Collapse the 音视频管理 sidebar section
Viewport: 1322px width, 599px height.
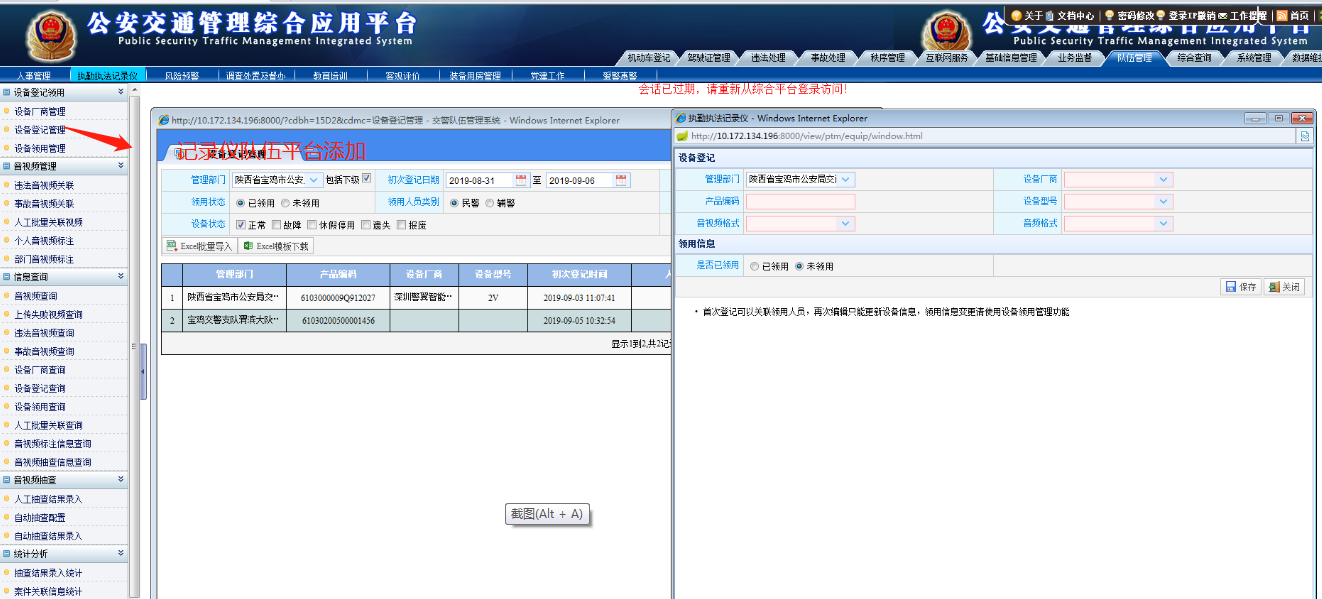(121, 166)
